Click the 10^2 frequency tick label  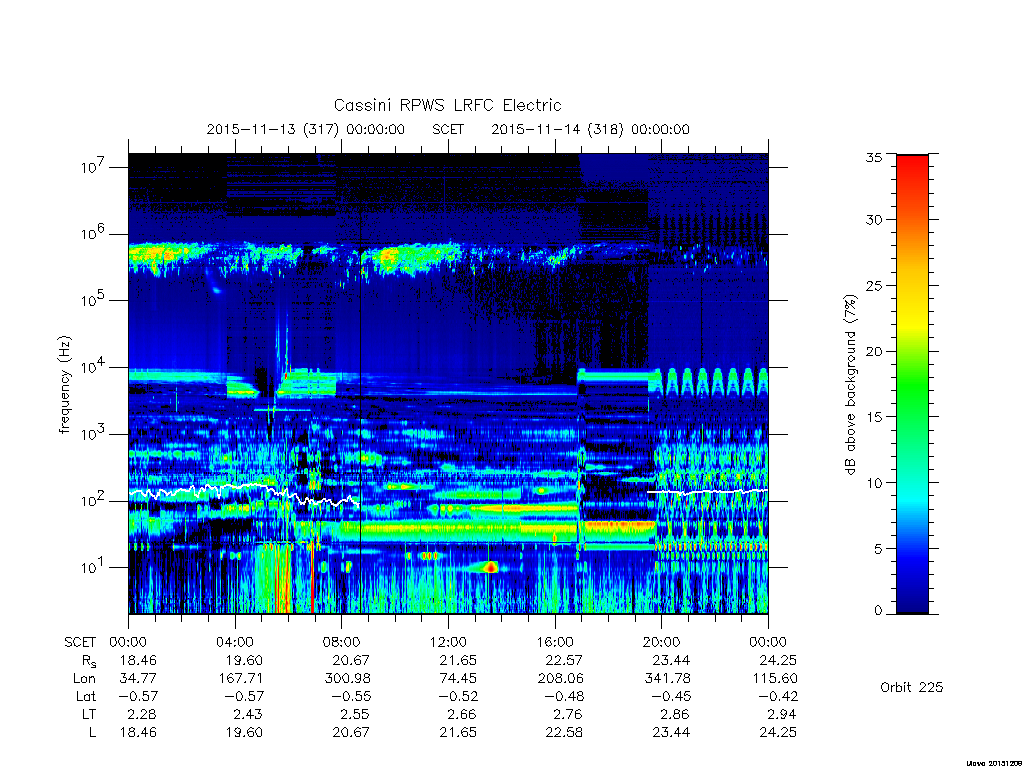93,500
